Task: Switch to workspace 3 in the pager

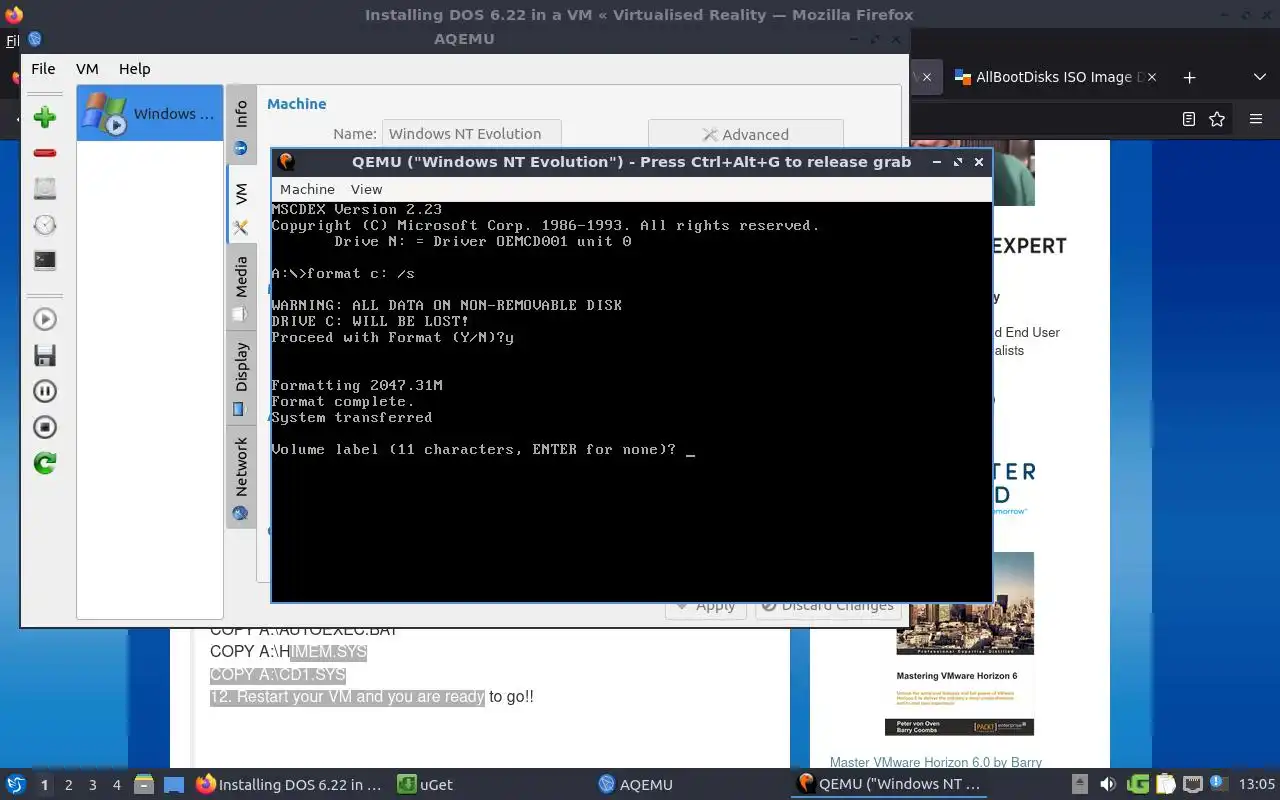Action: pos(92,785)
